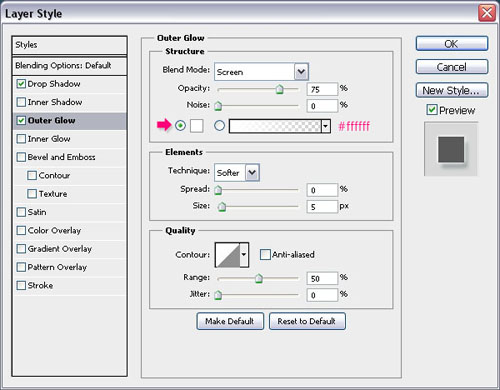Image resolution: width=500 pixels, height=390 pixels.
Task: Select the Bevel and Emboss row
Action: 69,157
